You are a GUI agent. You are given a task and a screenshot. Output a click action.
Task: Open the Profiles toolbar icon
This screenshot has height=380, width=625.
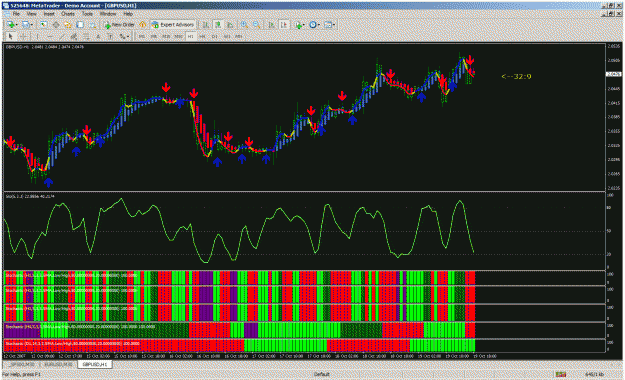pyautogui.click(x=26, y=25)
